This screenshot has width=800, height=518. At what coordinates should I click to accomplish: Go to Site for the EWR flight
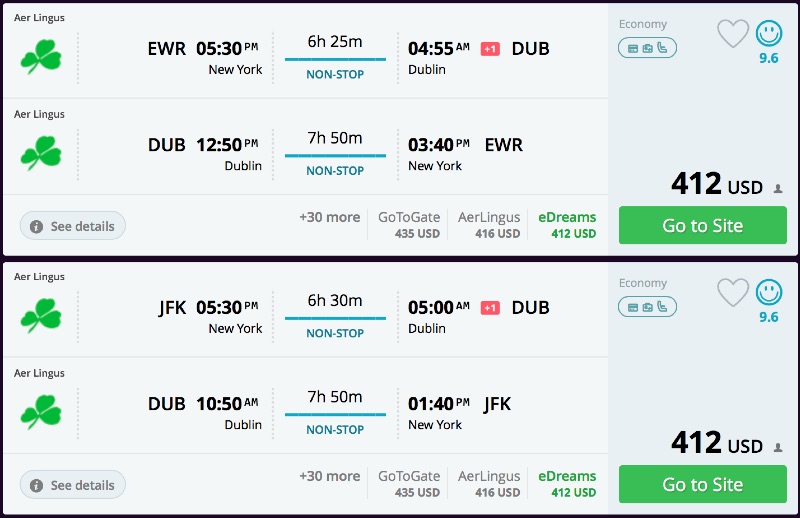pos(702,225)
